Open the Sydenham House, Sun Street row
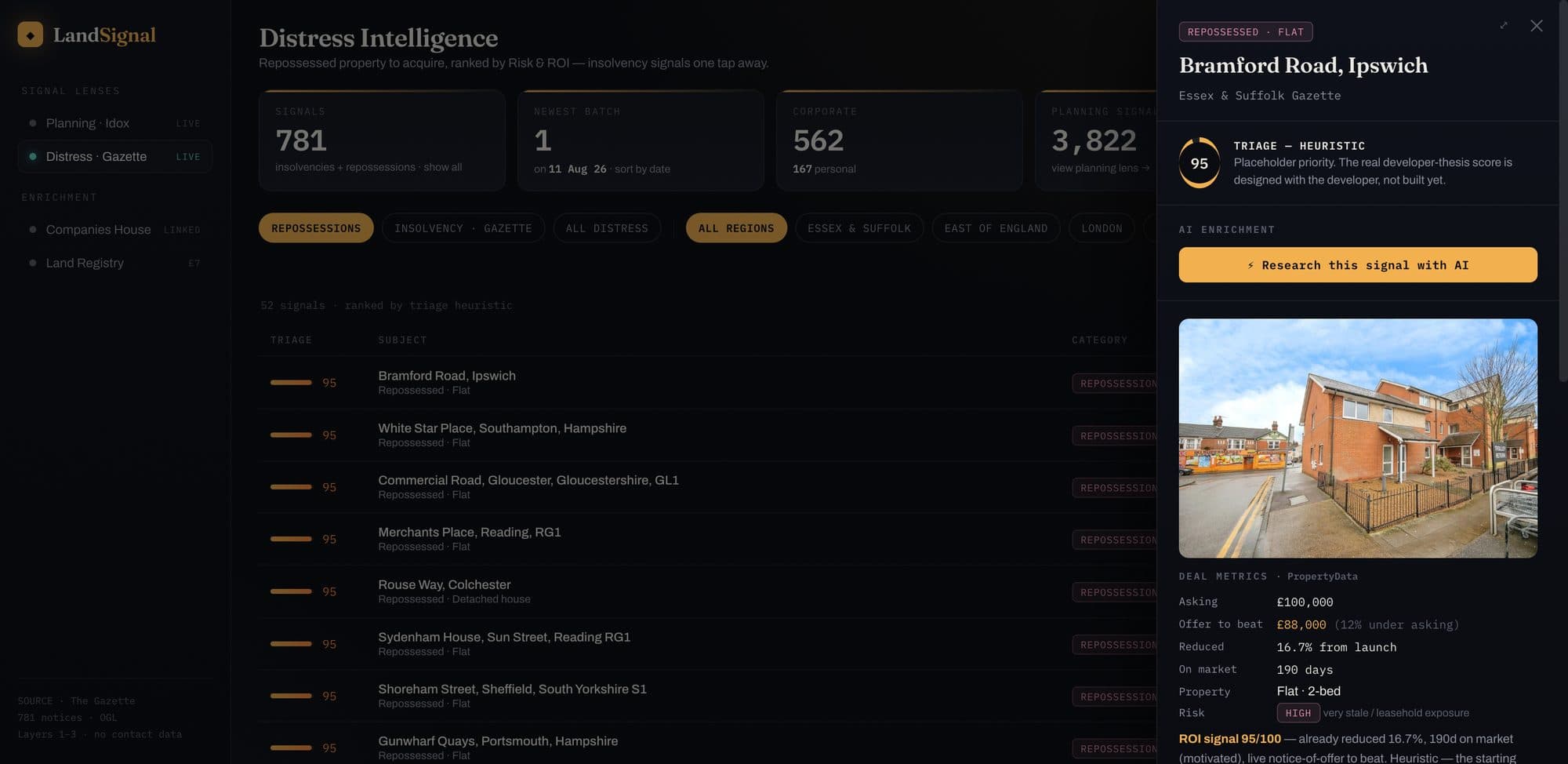 (706, 643)
